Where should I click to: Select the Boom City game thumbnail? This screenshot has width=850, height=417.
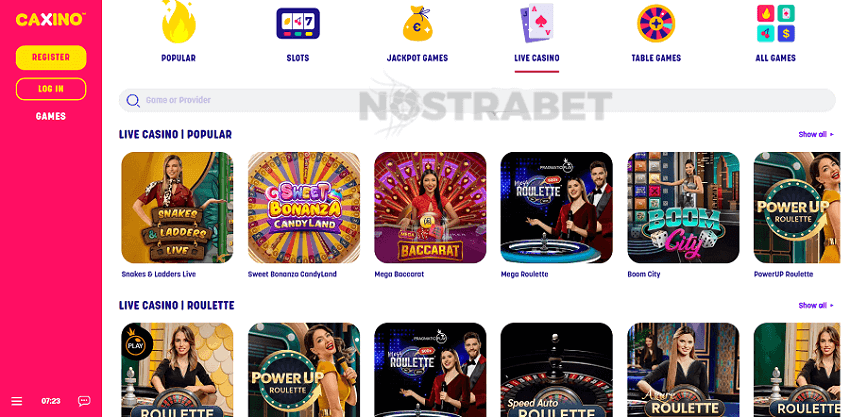point(683,208)
